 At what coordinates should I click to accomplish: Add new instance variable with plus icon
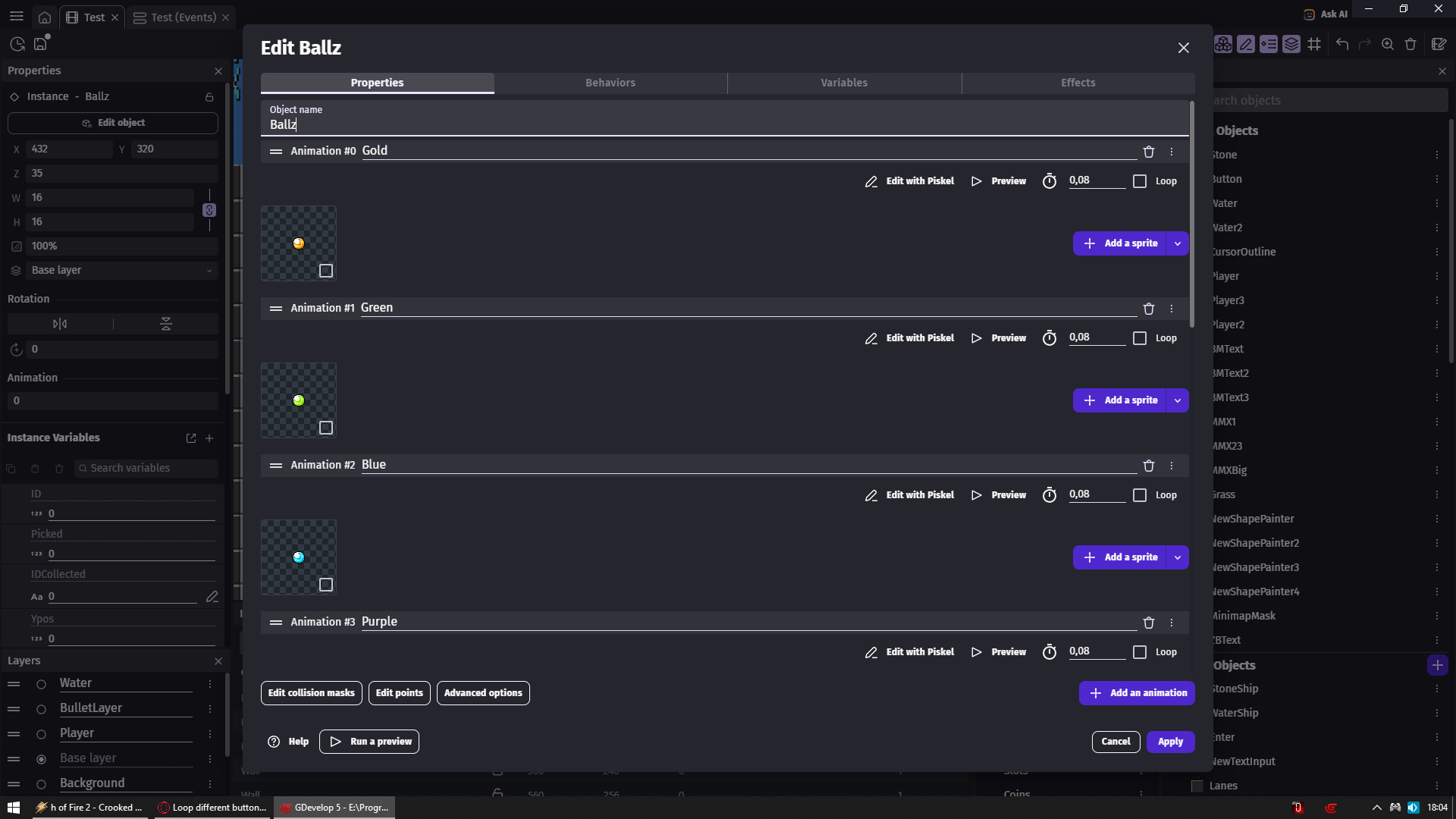coord(209,438)
